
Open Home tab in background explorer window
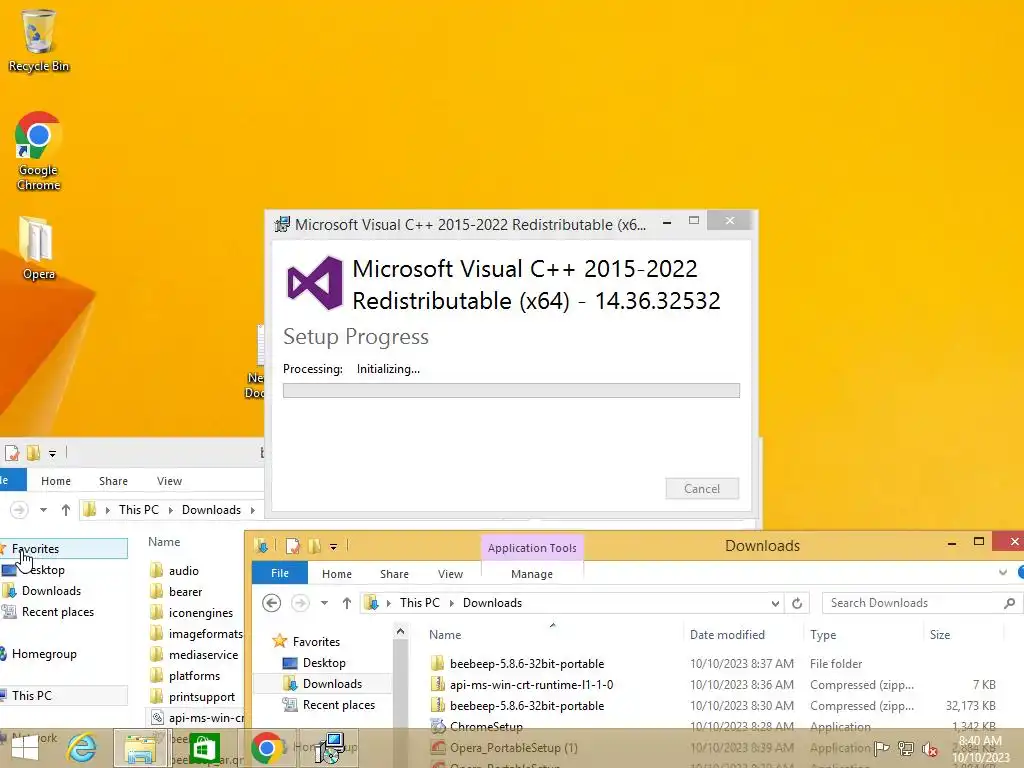point(56,481)
